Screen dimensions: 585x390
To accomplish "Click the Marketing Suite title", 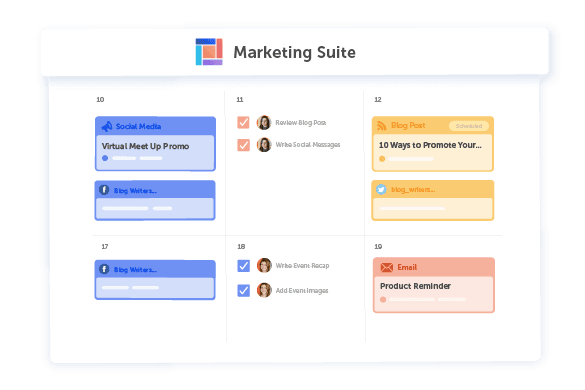I will (x=294, y=52).
